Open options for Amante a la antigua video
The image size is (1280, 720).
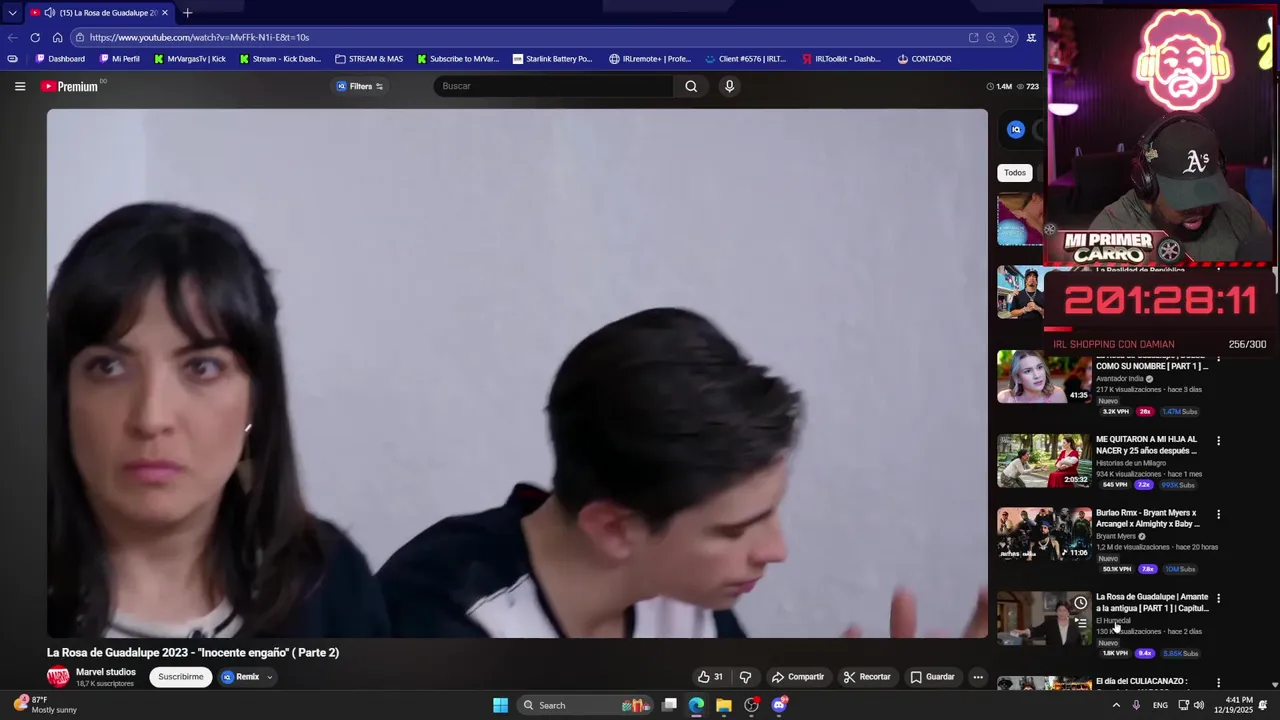1218,598
